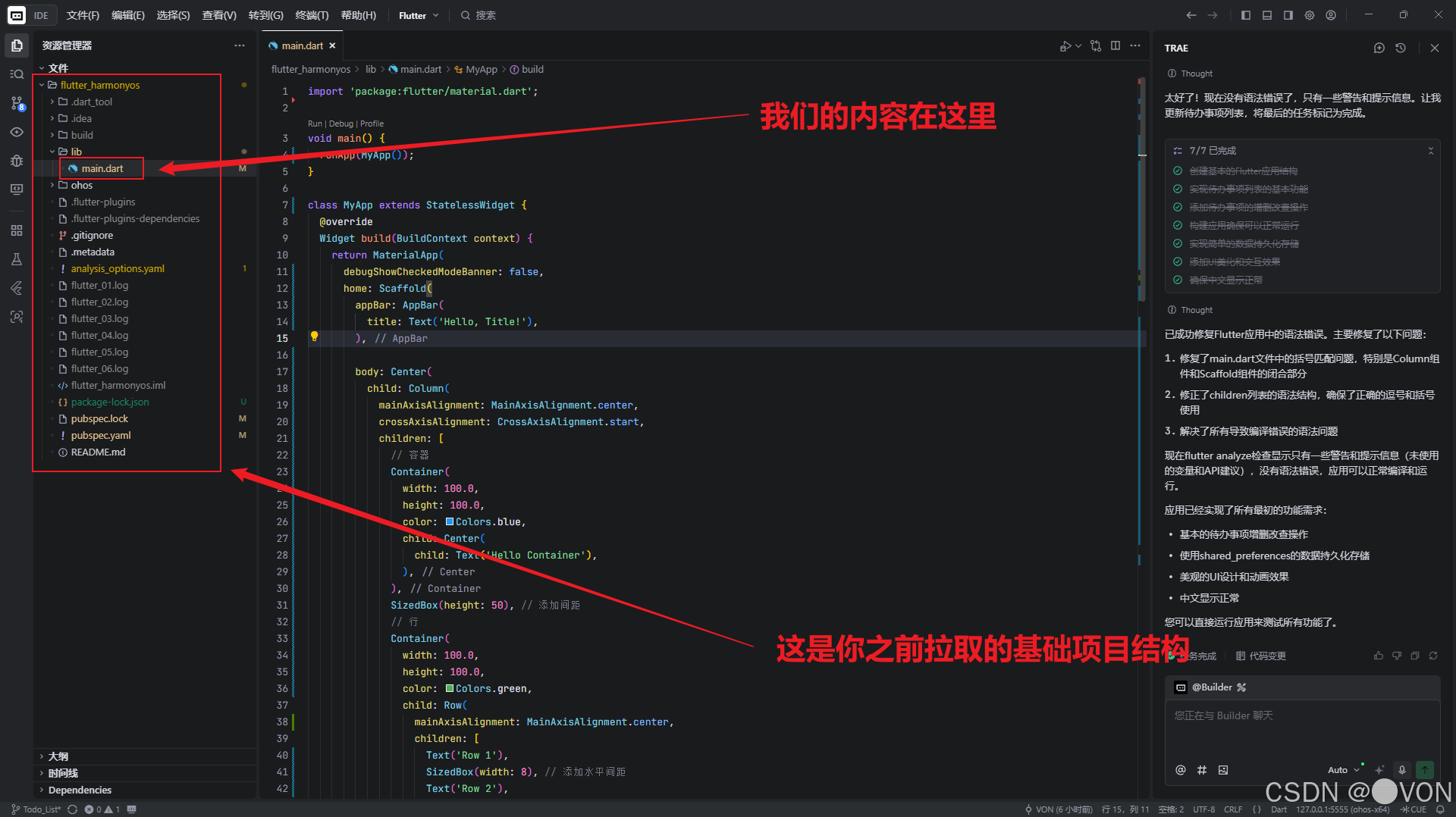Open the Source Control view with badge
The image size is (1456, 817).
17,103
